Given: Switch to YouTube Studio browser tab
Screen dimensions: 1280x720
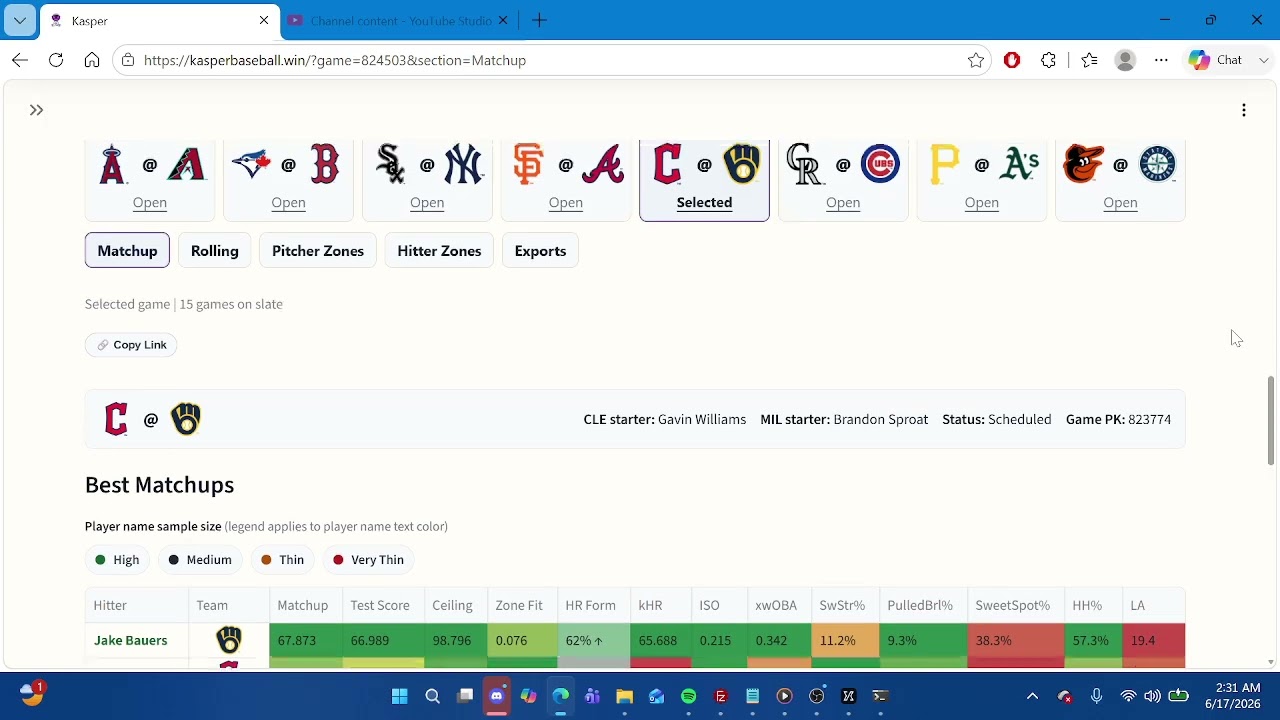Looking at the screenshot, I should point(399,20).
